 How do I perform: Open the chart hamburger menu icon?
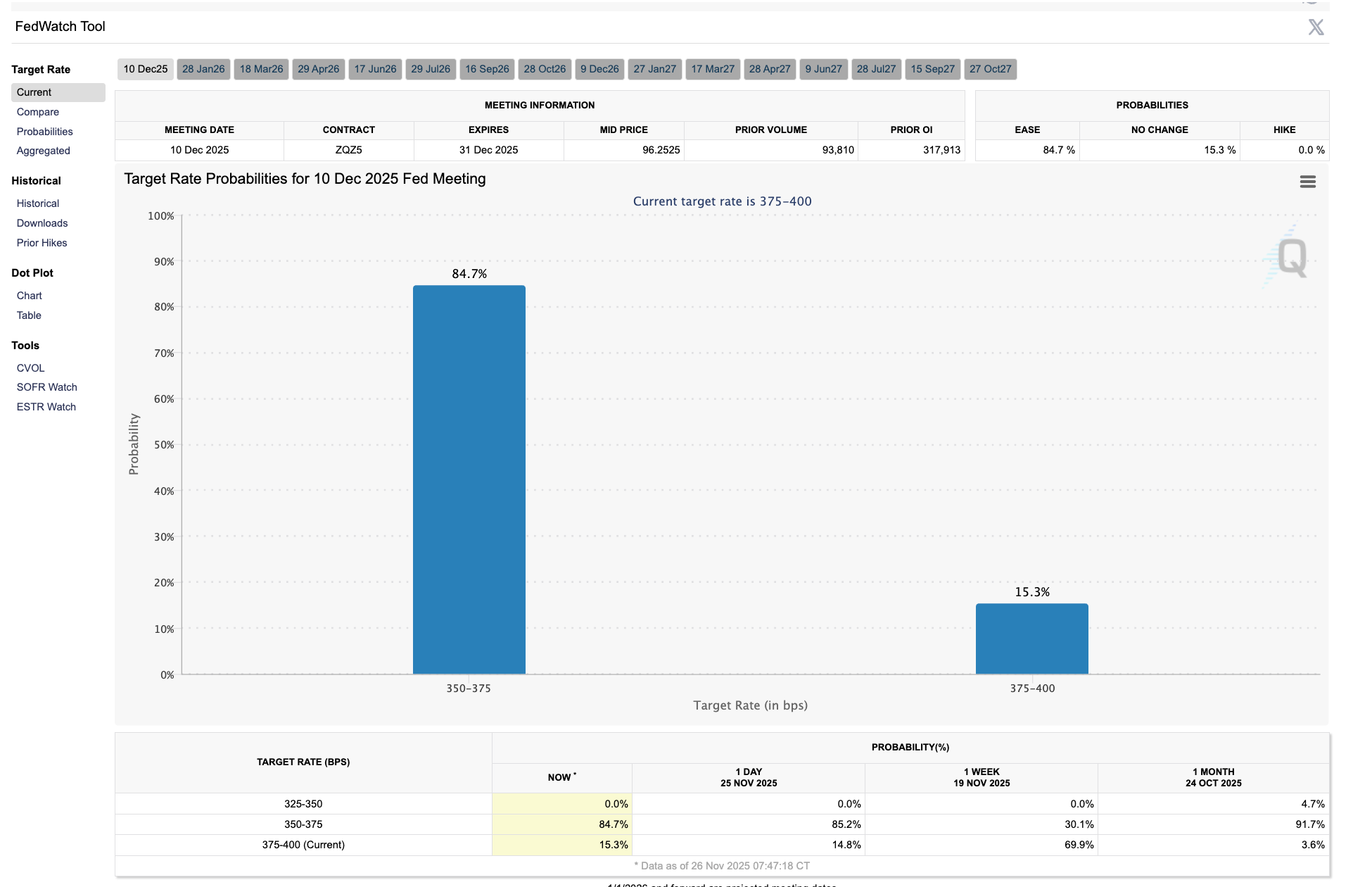(1307, 182)
